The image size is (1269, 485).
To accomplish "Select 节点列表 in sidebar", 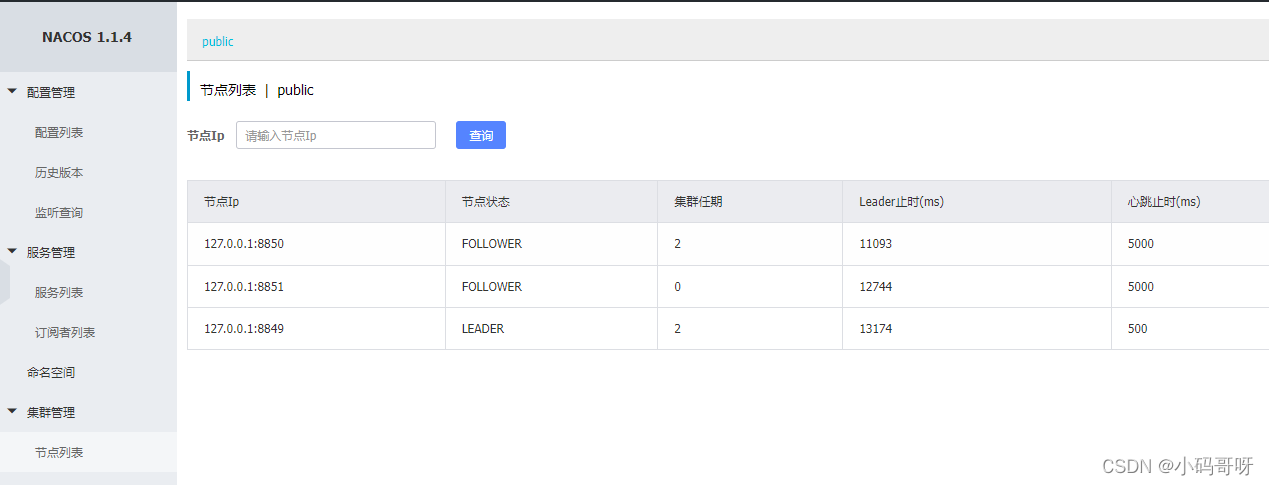I will [59, 452].
